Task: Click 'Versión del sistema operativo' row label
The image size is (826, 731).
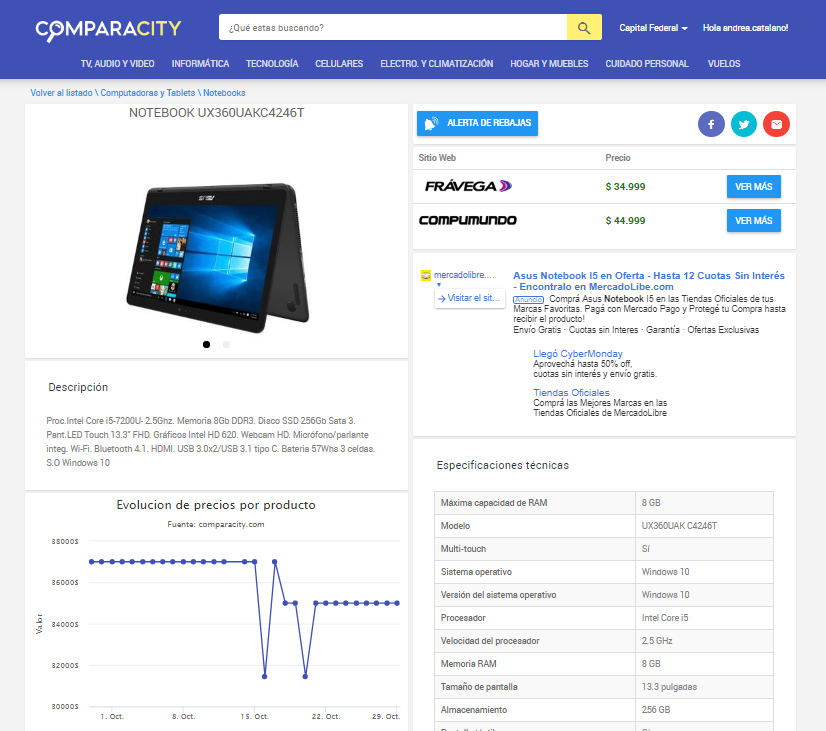Action: coord(498,595)
